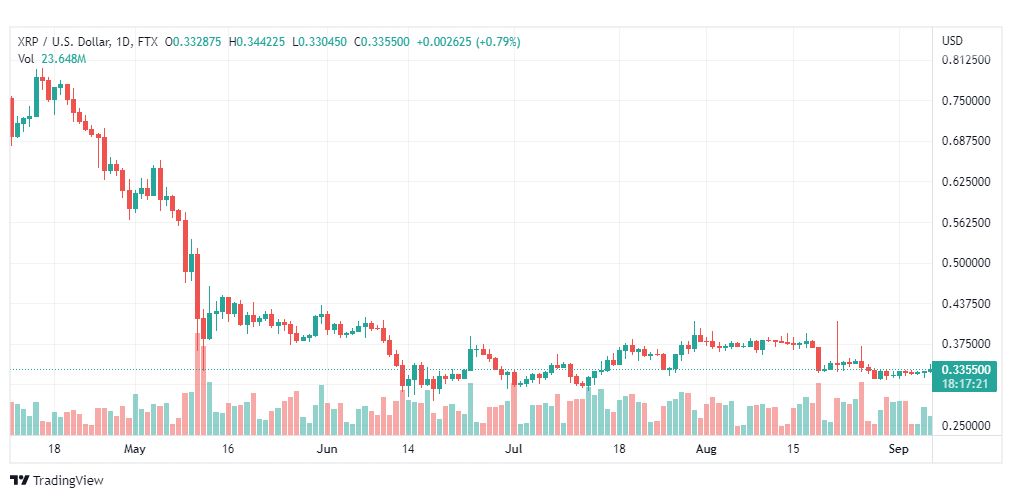Click the 0.250000 price axis label
1012x498 pixels.
[966, 425]
